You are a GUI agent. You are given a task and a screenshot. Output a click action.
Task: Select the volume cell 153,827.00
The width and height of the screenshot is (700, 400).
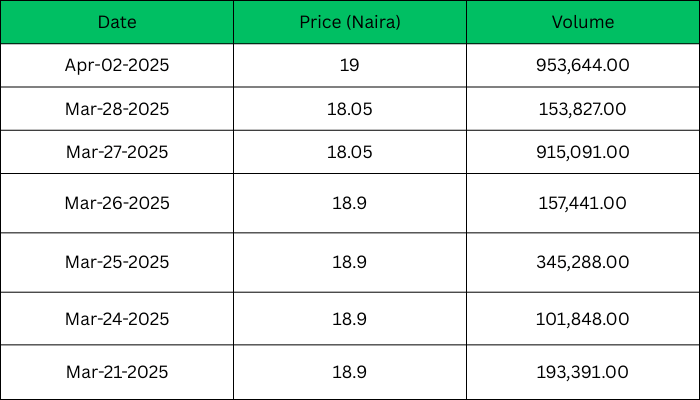click(x=583, y=109)
